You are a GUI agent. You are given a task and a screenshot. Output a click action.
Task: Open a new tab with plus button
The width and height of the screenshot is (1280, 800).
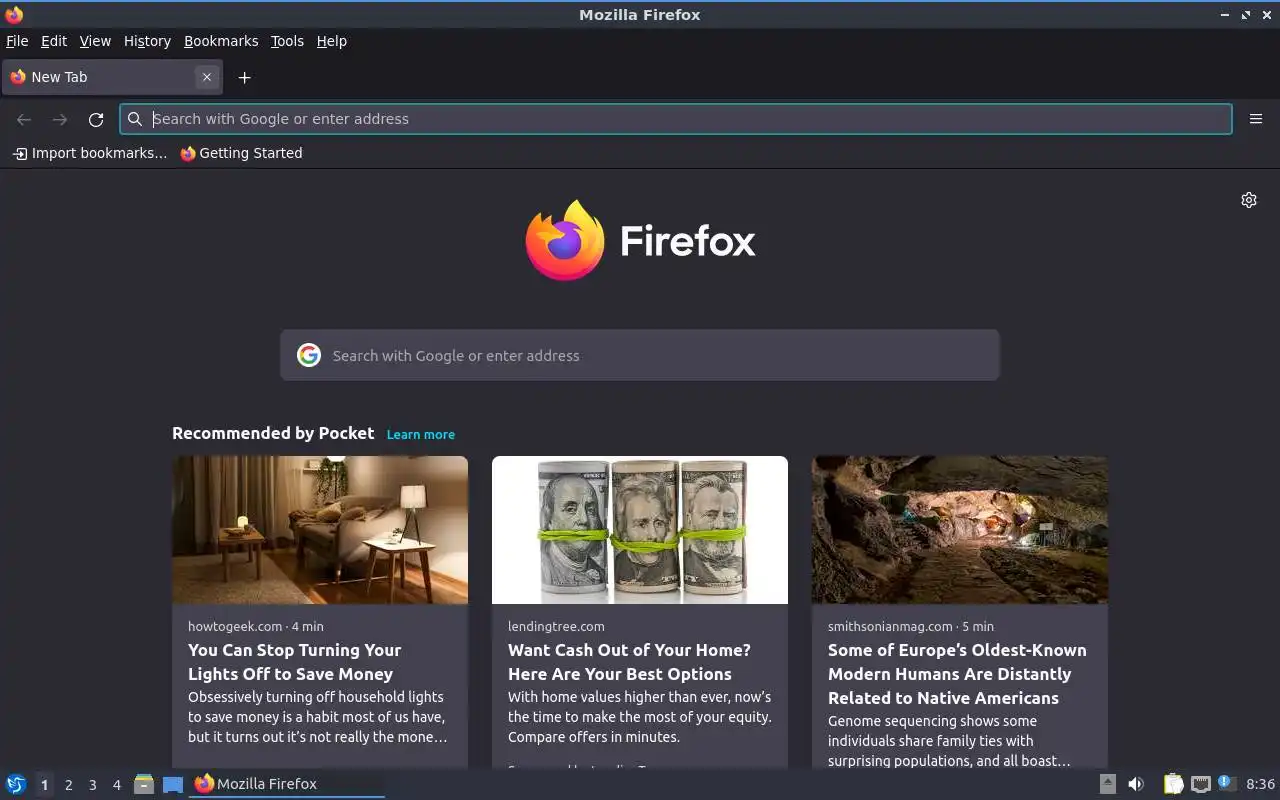(x=244, y=77)
